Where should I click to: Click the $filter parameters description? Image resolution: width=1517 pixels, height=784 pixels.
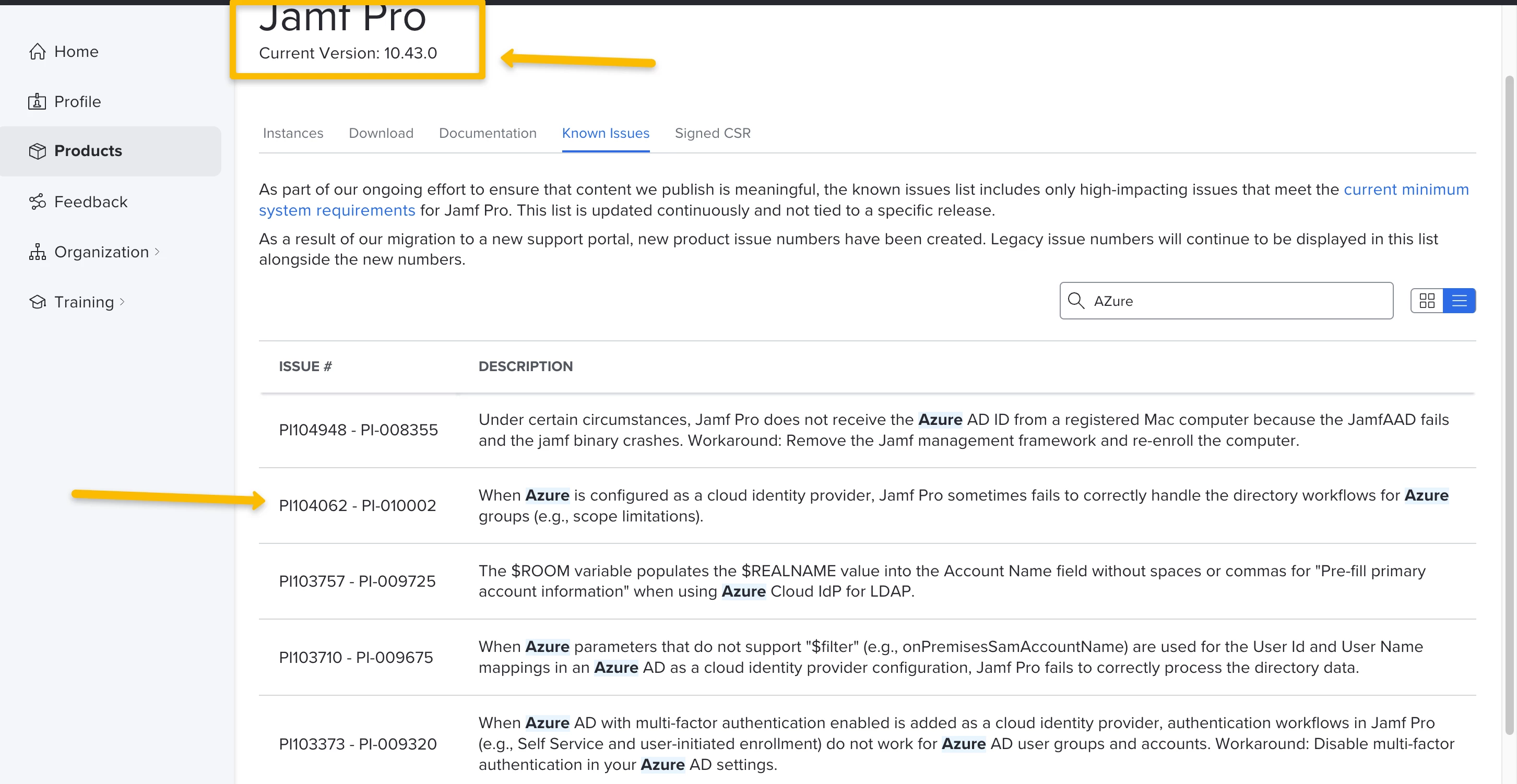(951, 657)
